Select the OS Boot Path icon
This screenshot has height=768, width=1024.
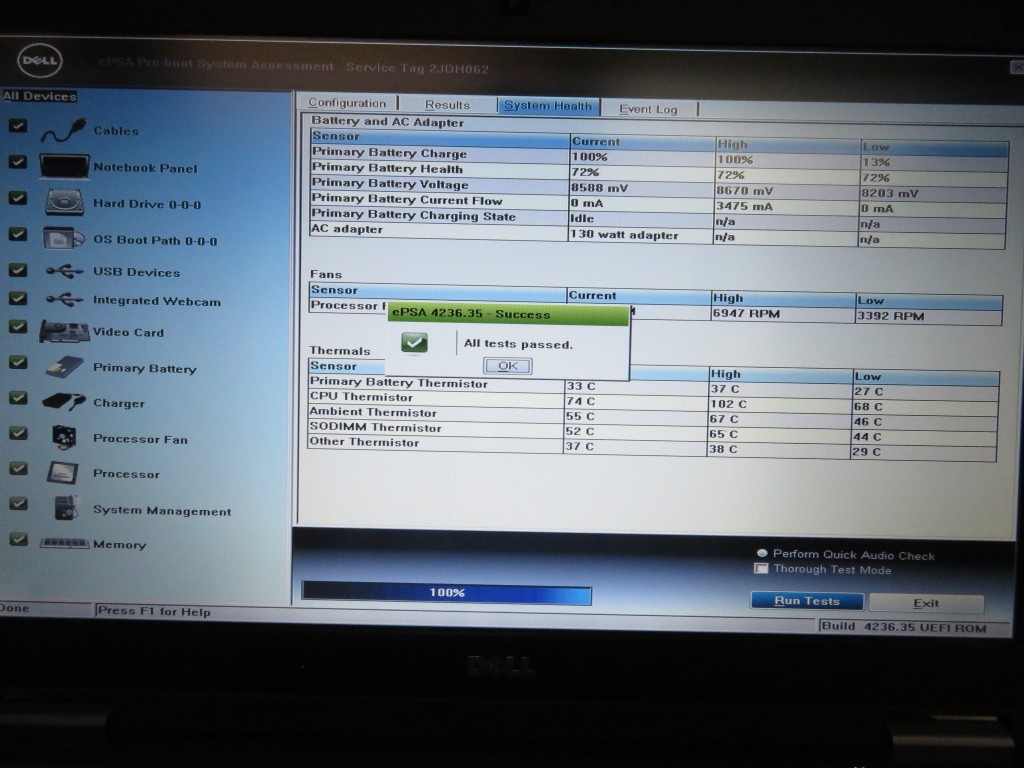(63, 238)
